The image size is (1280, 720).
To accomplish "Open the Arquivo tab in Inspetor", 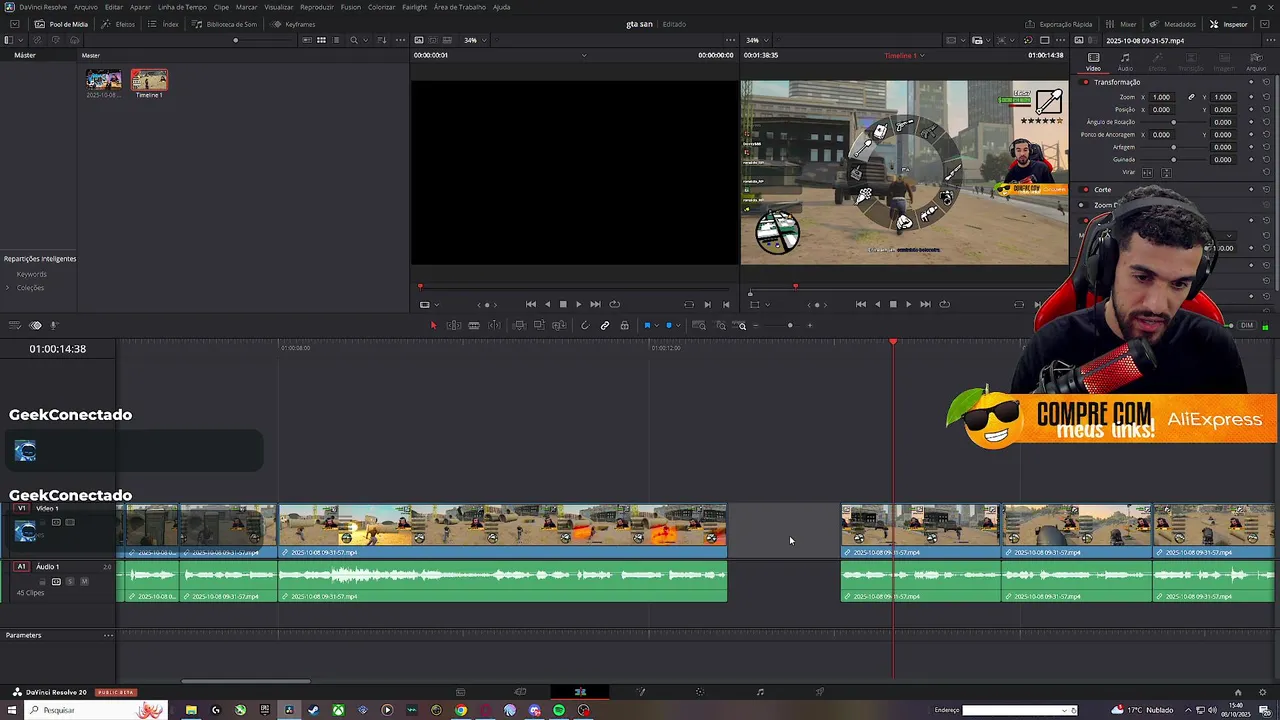I will click(1255, 62).
